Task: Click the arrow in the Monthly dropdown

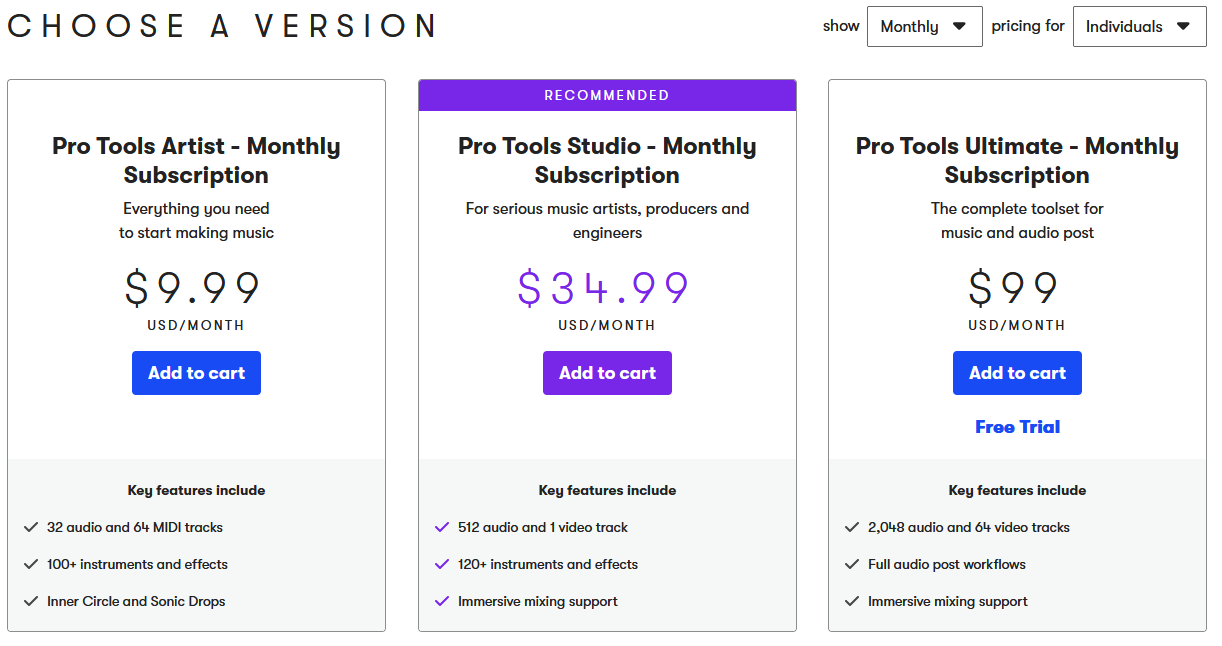Action: tap(960, 27)
